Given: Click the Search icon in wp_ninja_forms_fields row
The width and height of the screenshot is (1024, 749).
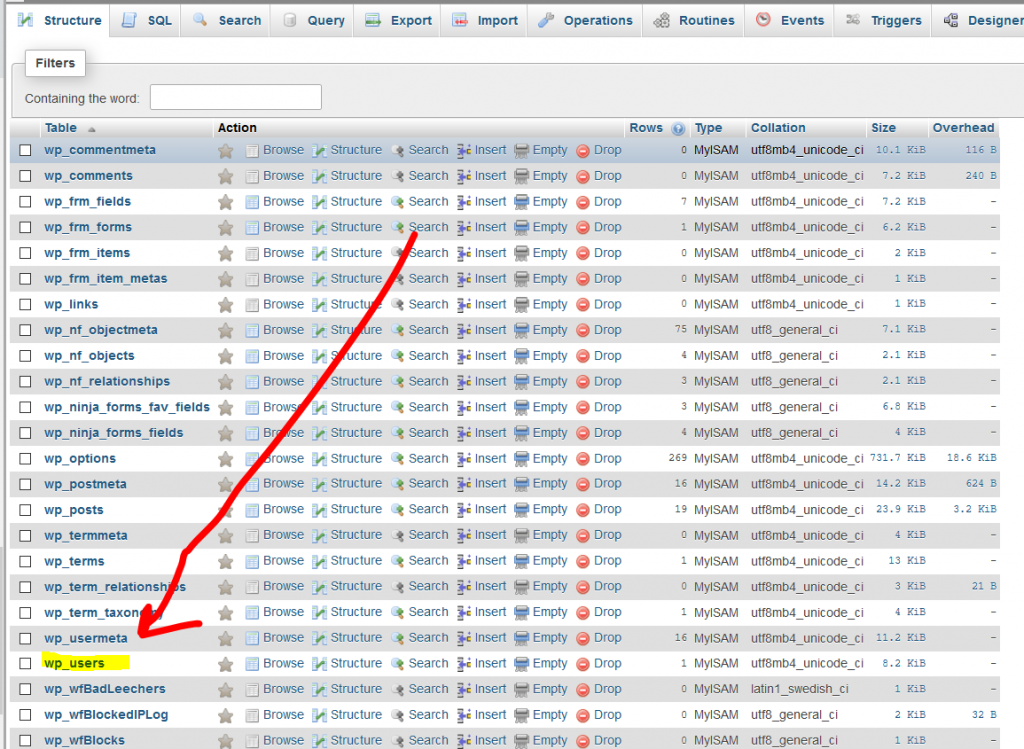Looking at the screenshot, I should tap(398, 434).
